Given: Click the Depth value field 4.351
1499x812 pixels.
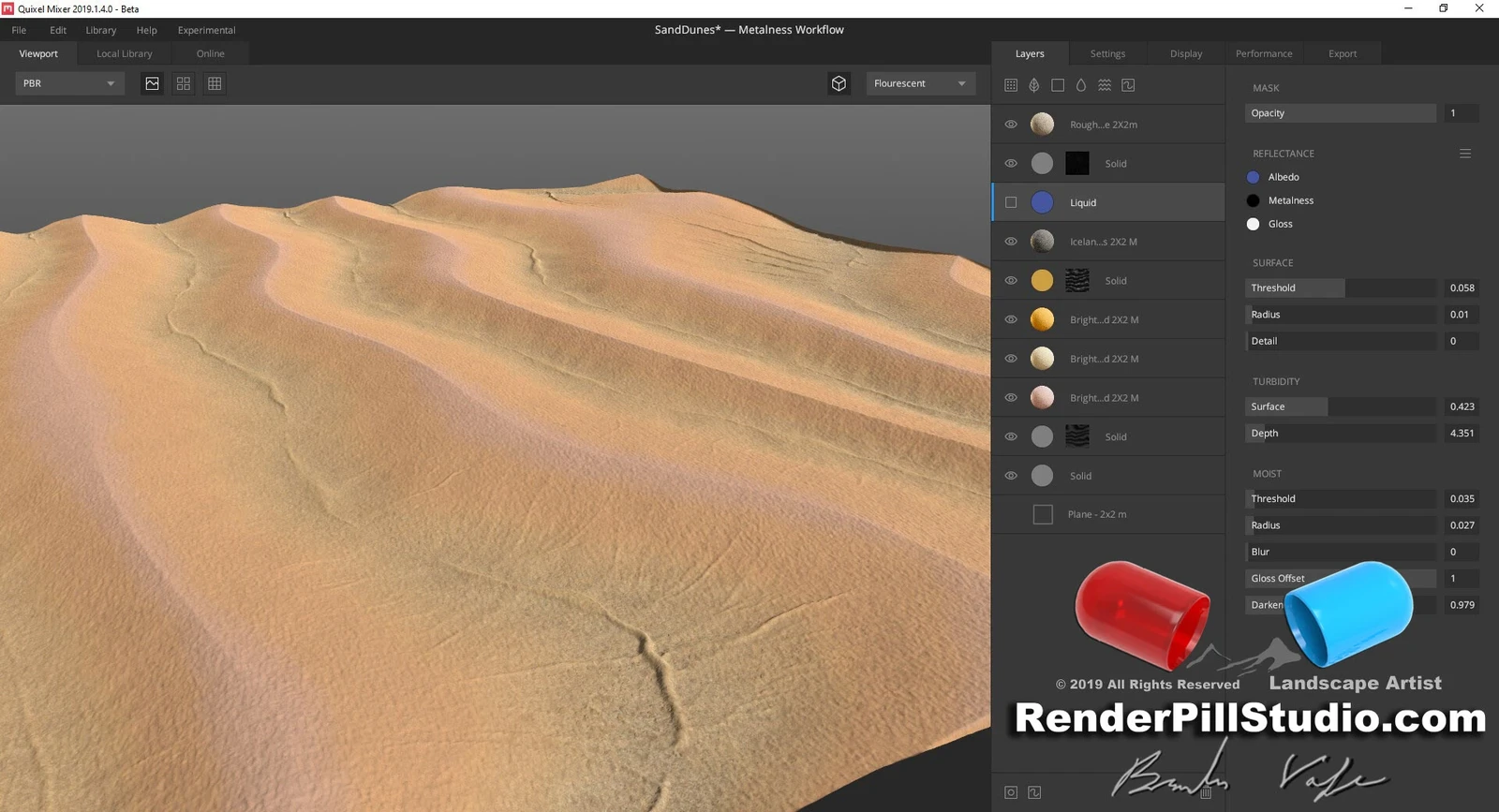Looking at the screenshot, I should [1462, 434].
